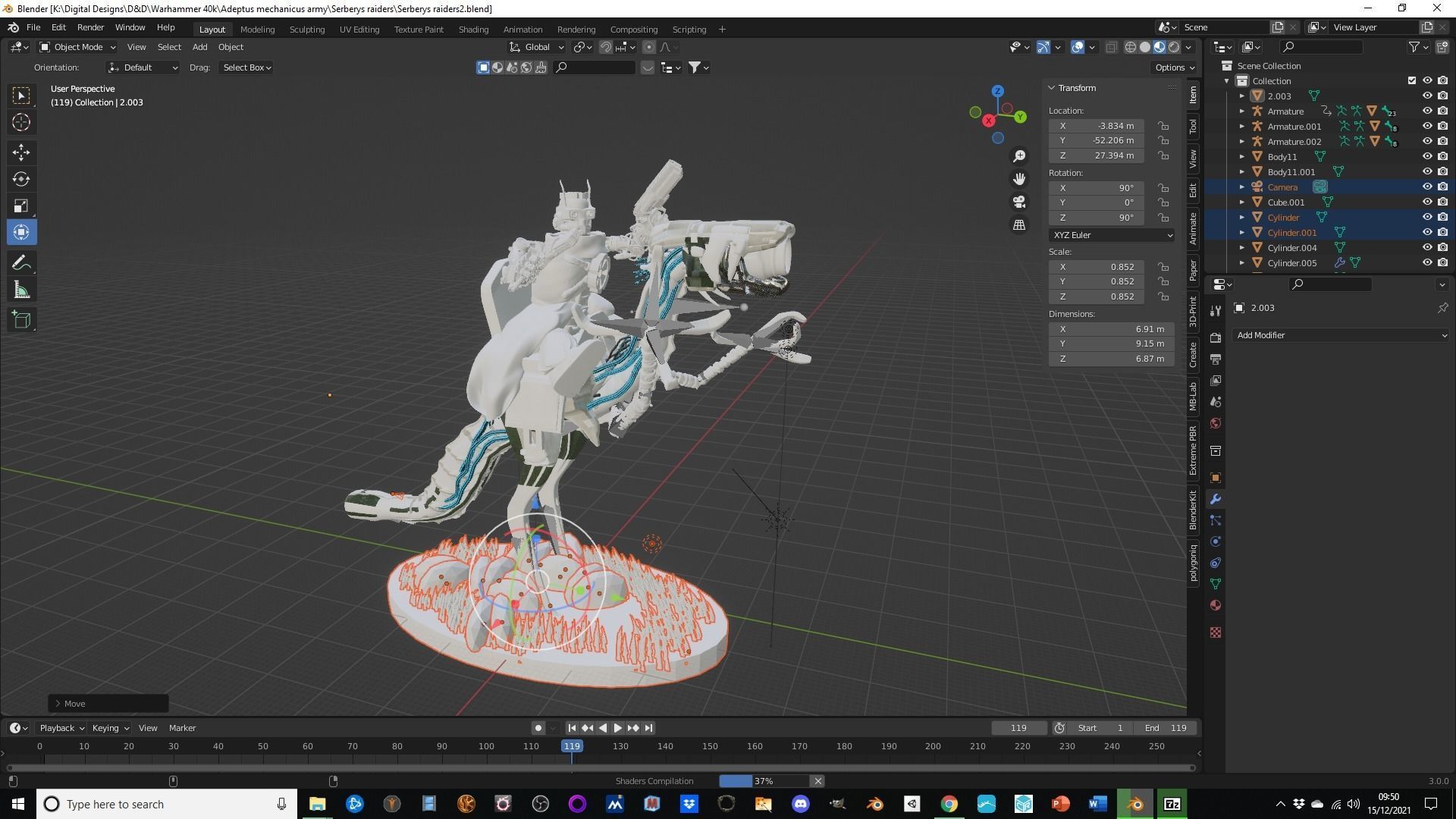This screenshot has height=819, width=1456.
Task: Click the Marker menu in timeline
Action: click(182, 728)
